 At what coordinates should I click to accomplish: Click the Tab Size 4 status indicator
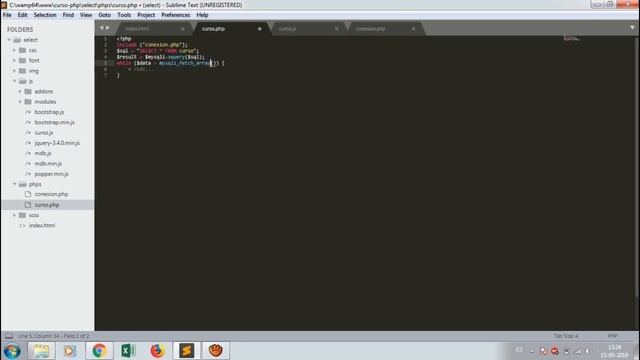(566, 336)
